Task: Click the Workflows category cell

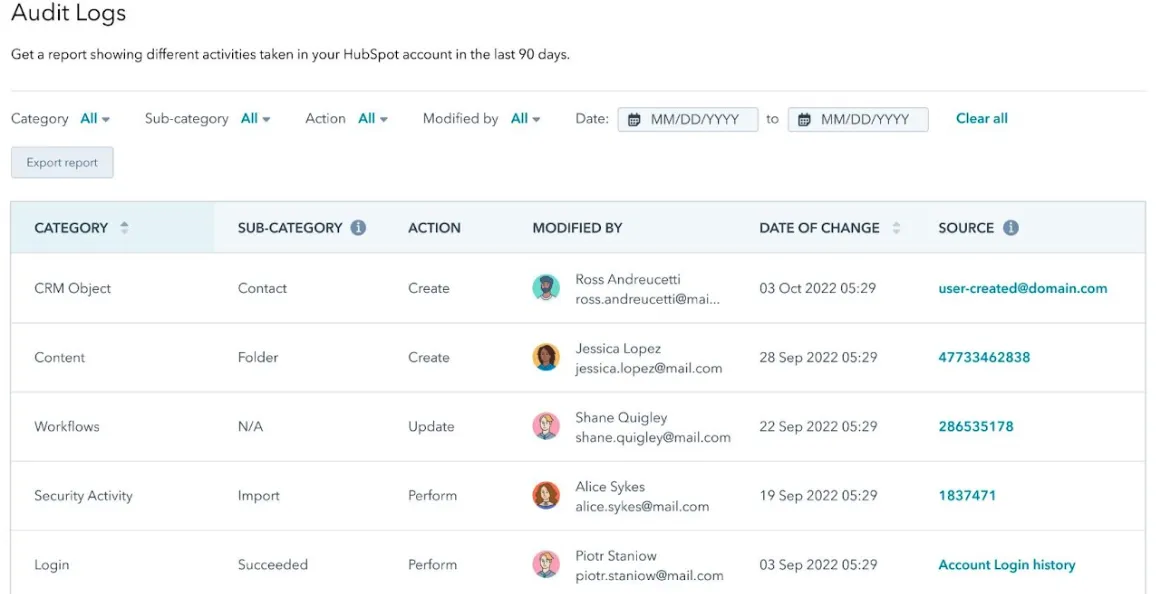Action: pyautogui.click(x=67, y=426)
